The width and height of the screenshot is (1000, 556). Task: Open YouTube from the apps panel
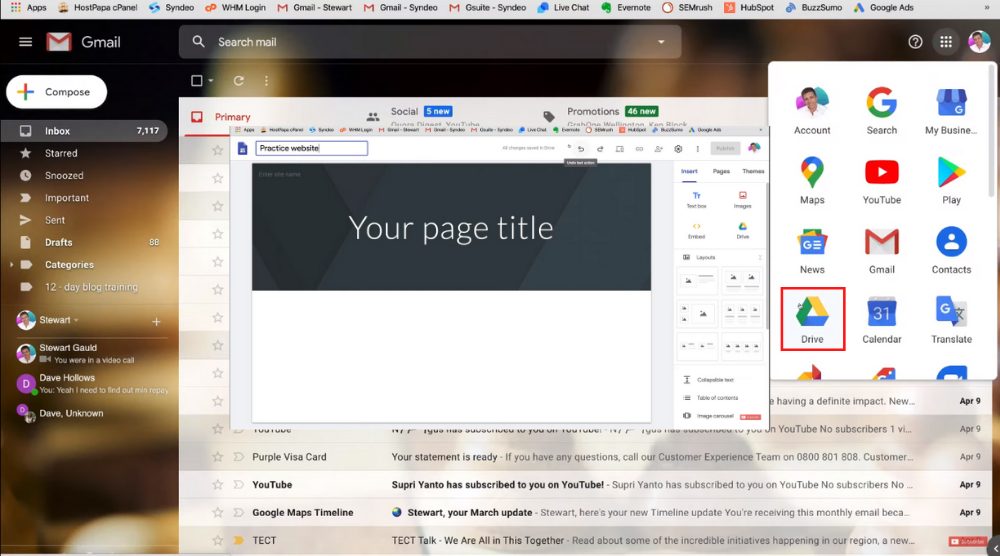881,180
